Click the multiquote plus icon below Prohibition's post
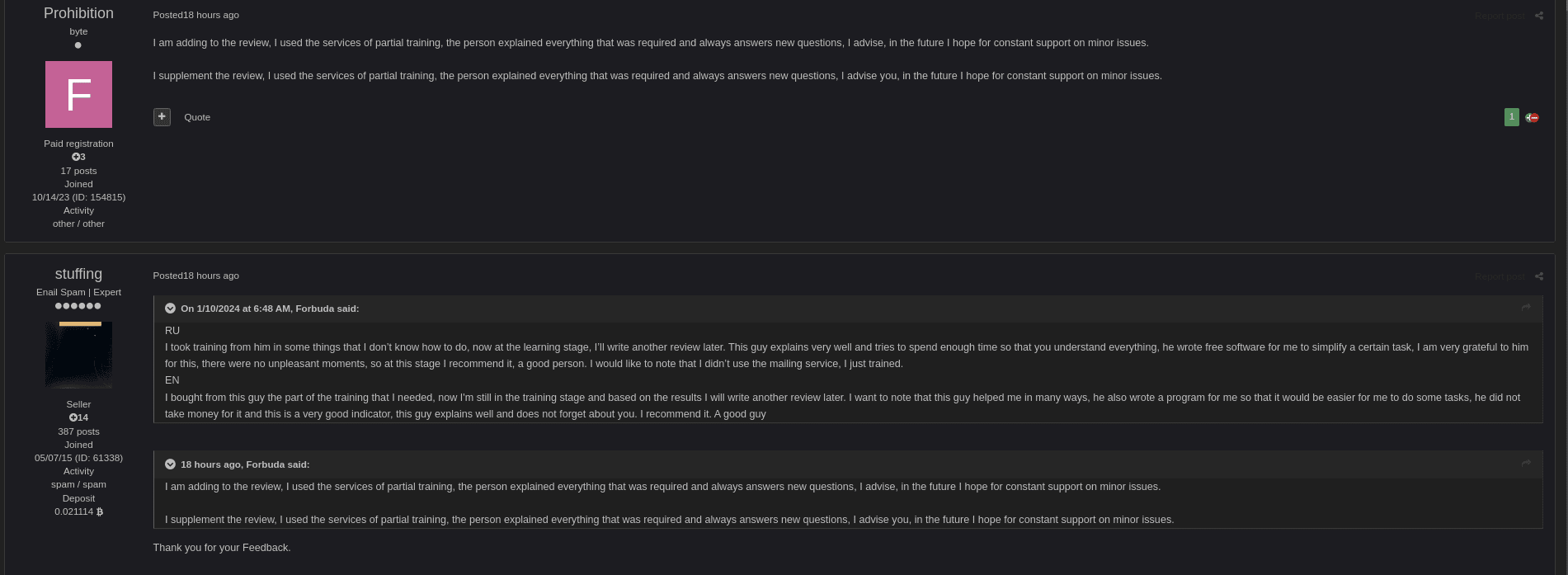The height and width of the screenshot is (575, 1568). (x=162, y=116)
